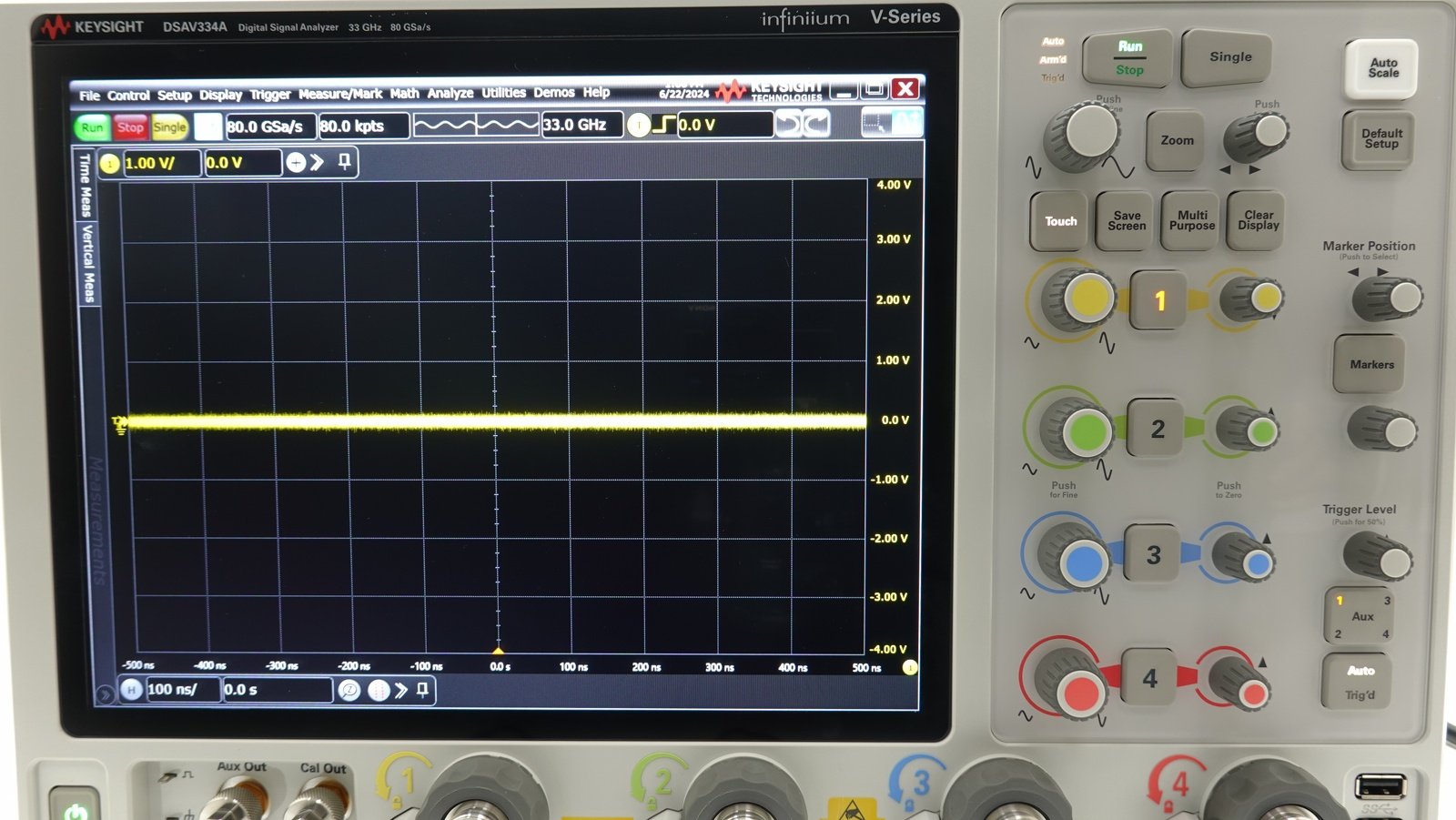
Task: Pin the channel toolbar
Action: [x=344, y=162]
